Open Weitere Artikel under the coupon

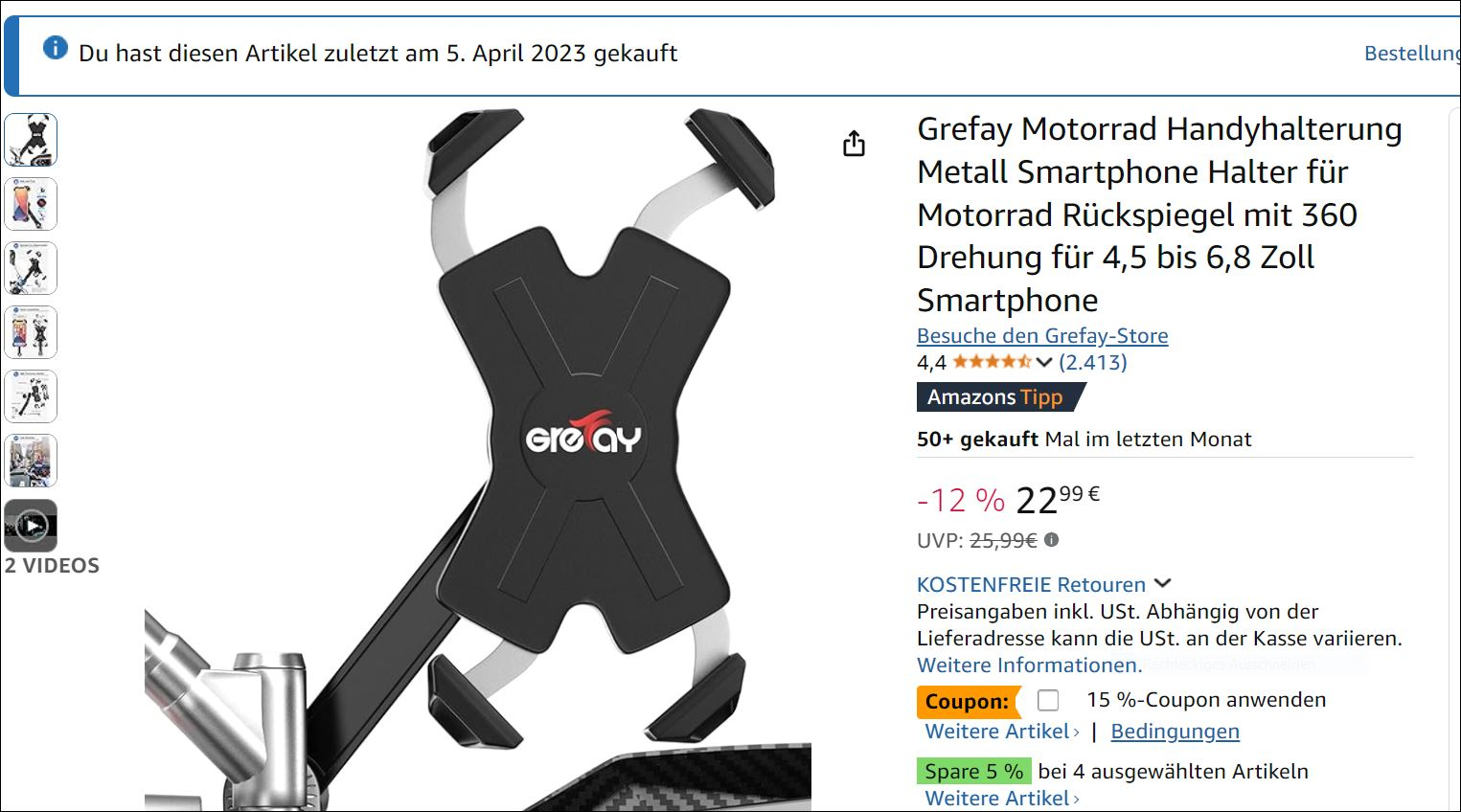coord(1002,732)
